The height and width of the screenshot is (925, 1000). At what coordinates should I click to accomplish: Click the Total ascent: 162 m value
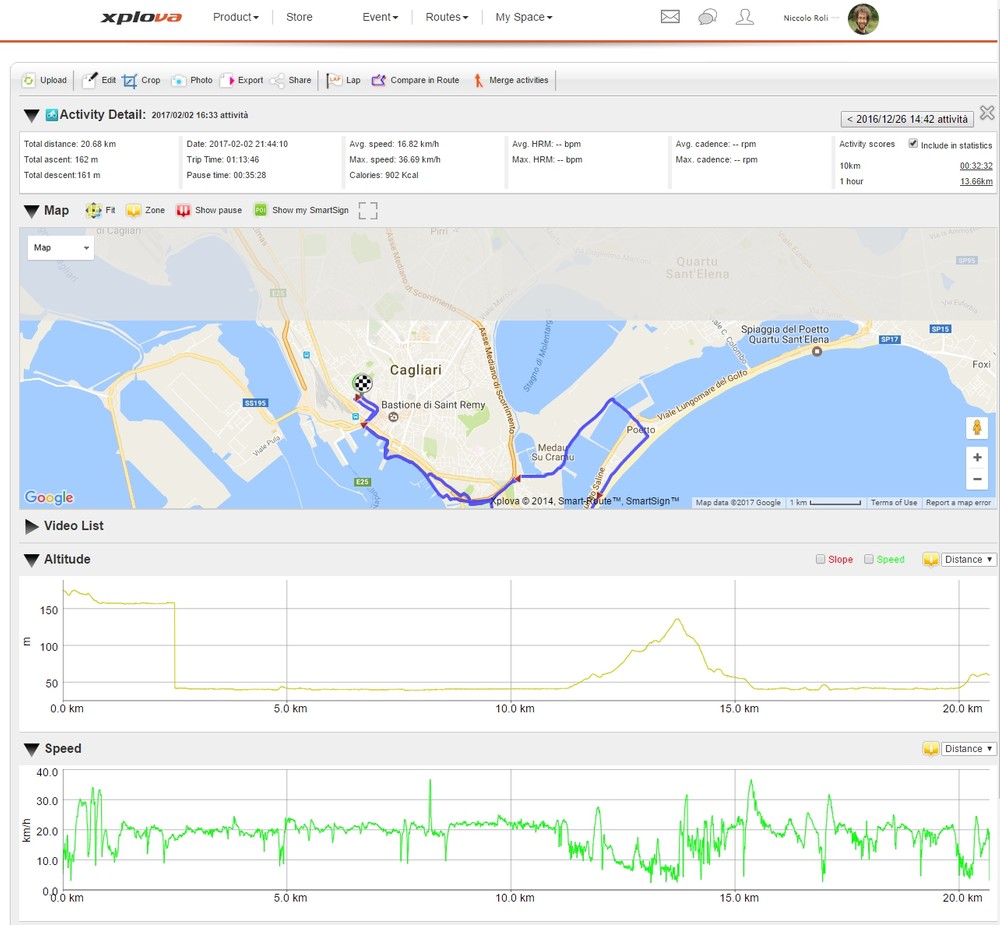[x=61, y=159]
